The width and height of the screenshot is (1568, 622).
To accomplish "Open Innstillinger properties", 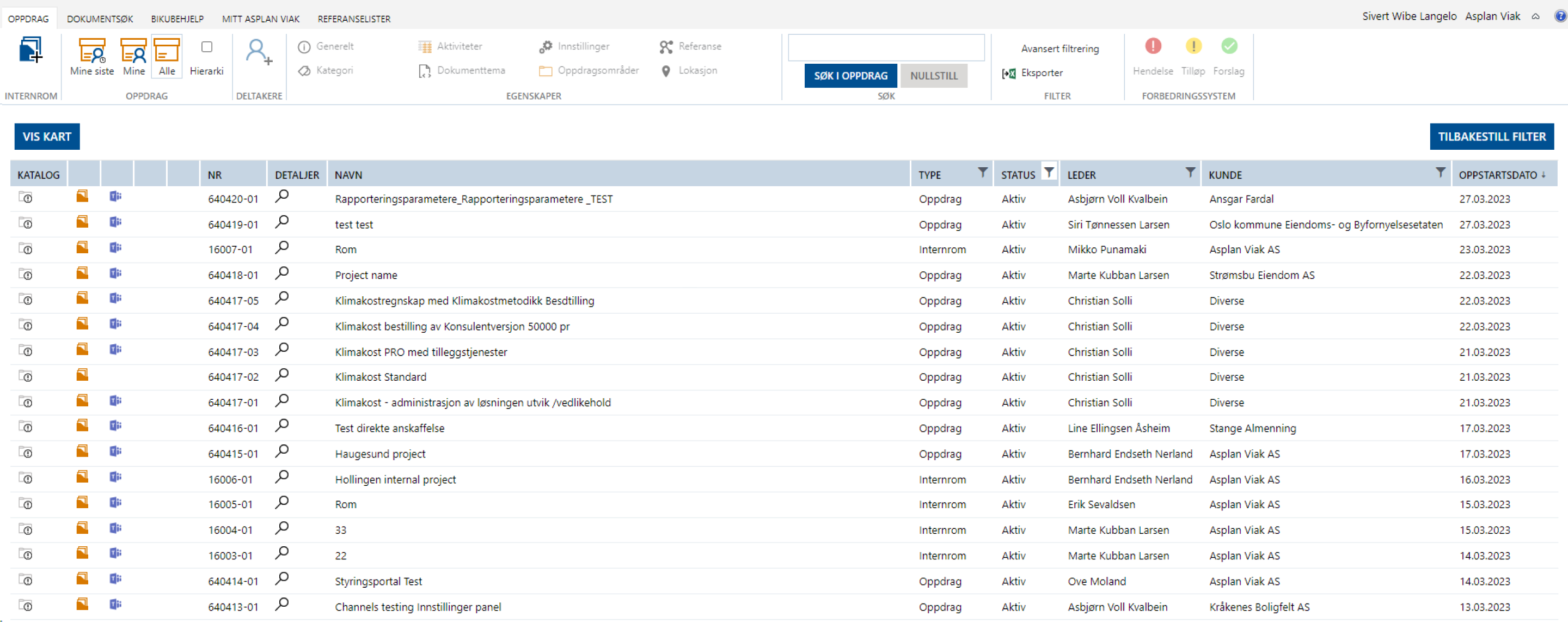I will tap(574, 46).
